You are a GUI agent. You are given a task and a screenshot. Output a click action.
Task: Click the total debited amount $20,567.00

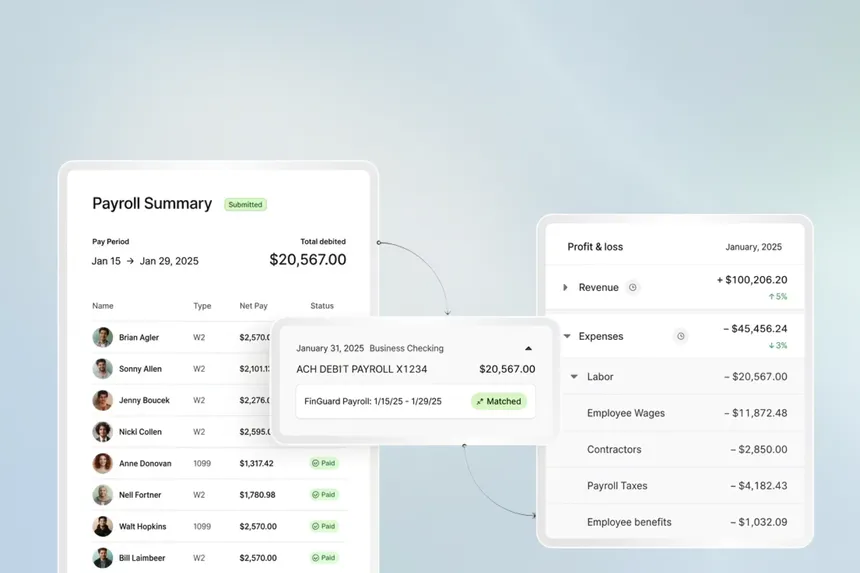click(x=308, y=259)
